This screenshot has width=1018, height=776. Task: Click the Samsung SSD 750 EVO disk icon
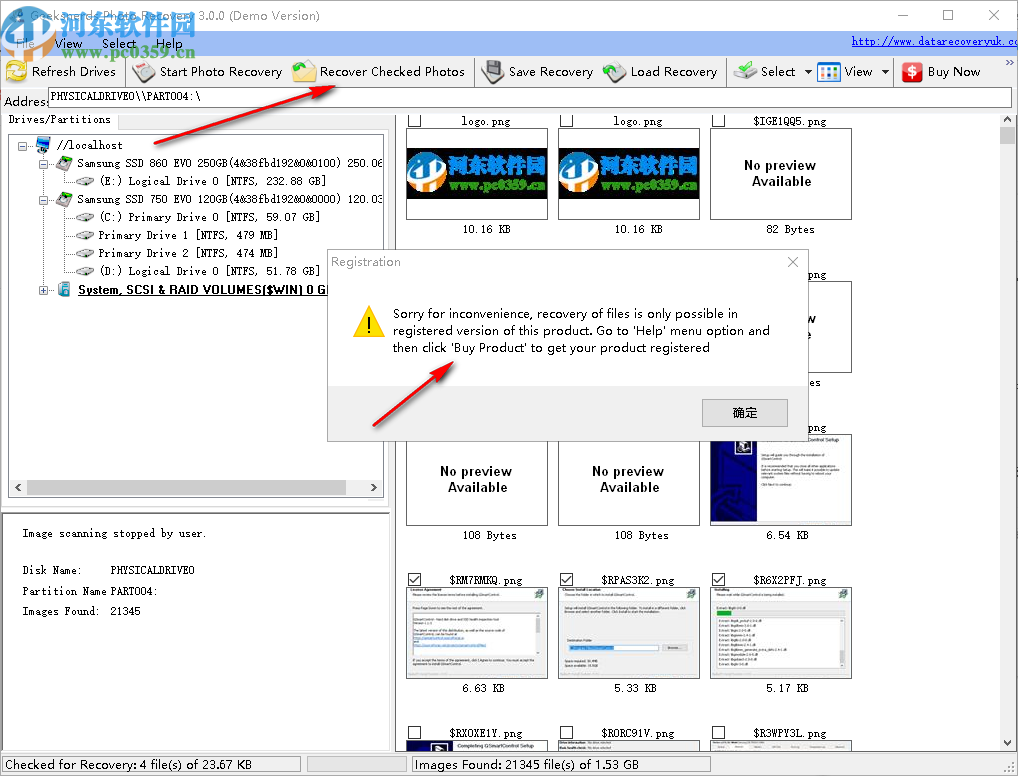[64, 199]
